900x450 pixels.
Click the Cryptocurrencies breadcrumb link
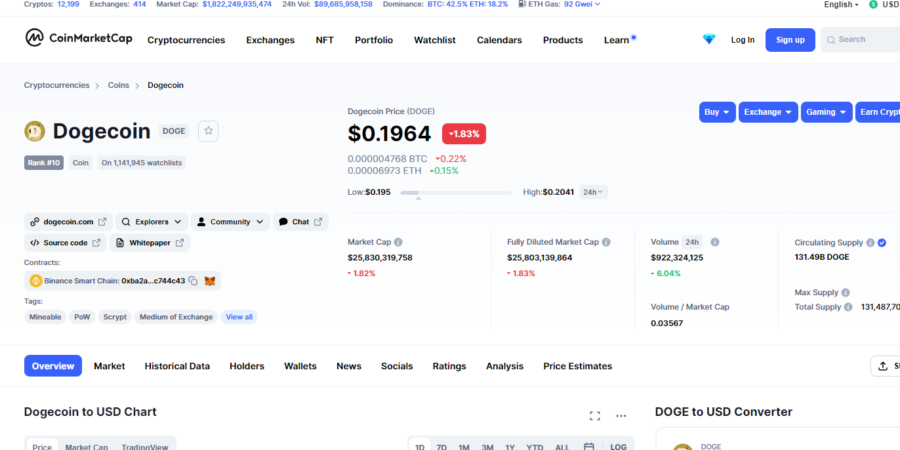click(57, 85)
